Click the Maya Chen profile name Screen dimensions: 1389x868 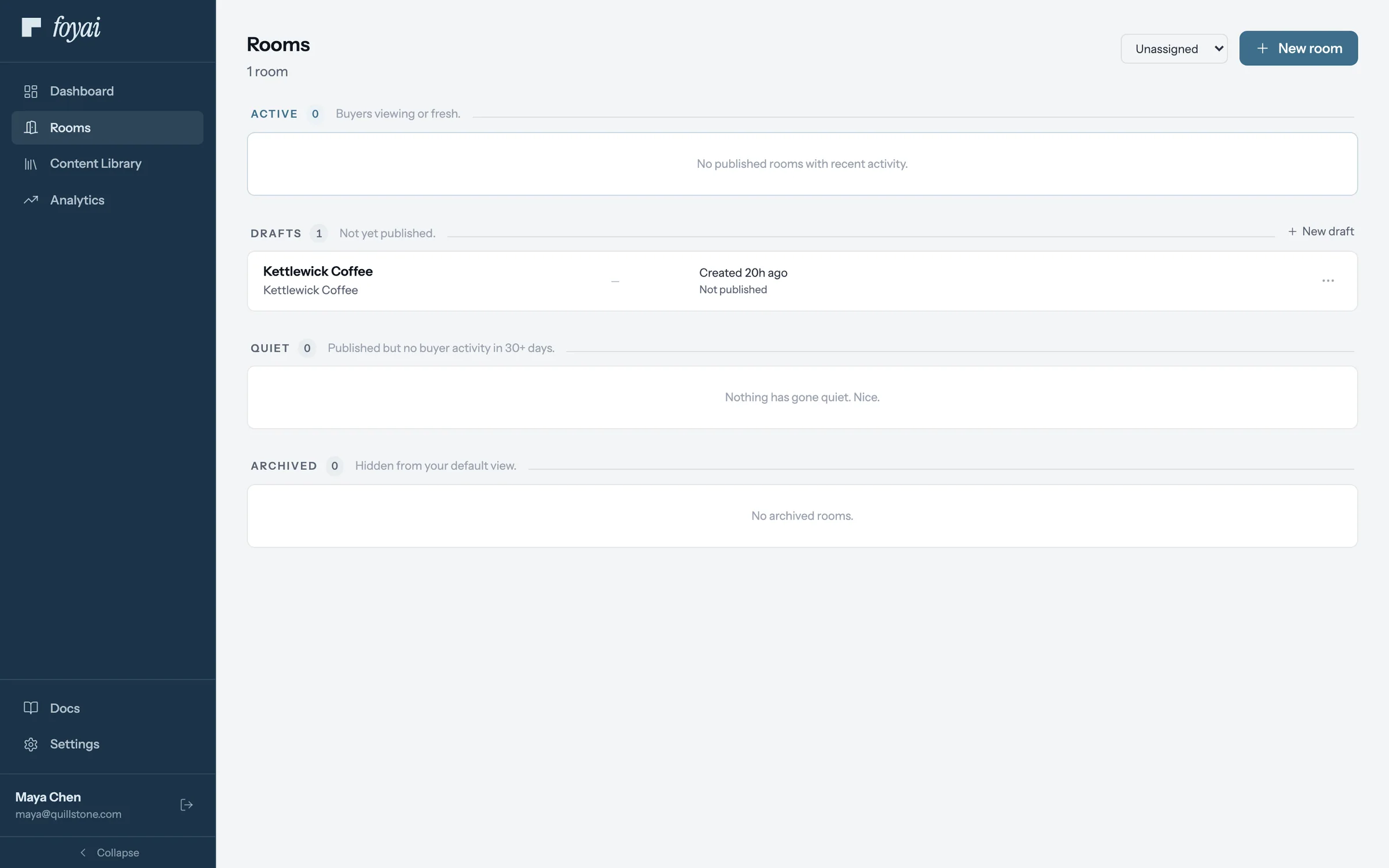point(48,797)
